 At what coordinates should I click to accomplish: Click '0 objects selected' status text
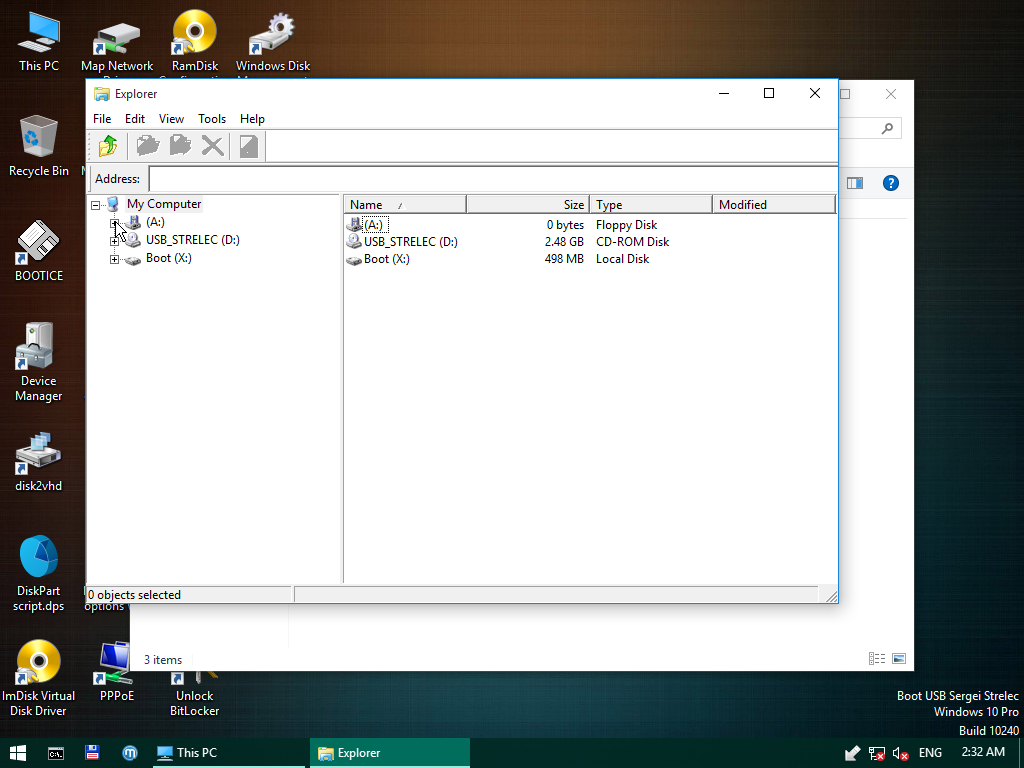(x=135, y=595)
